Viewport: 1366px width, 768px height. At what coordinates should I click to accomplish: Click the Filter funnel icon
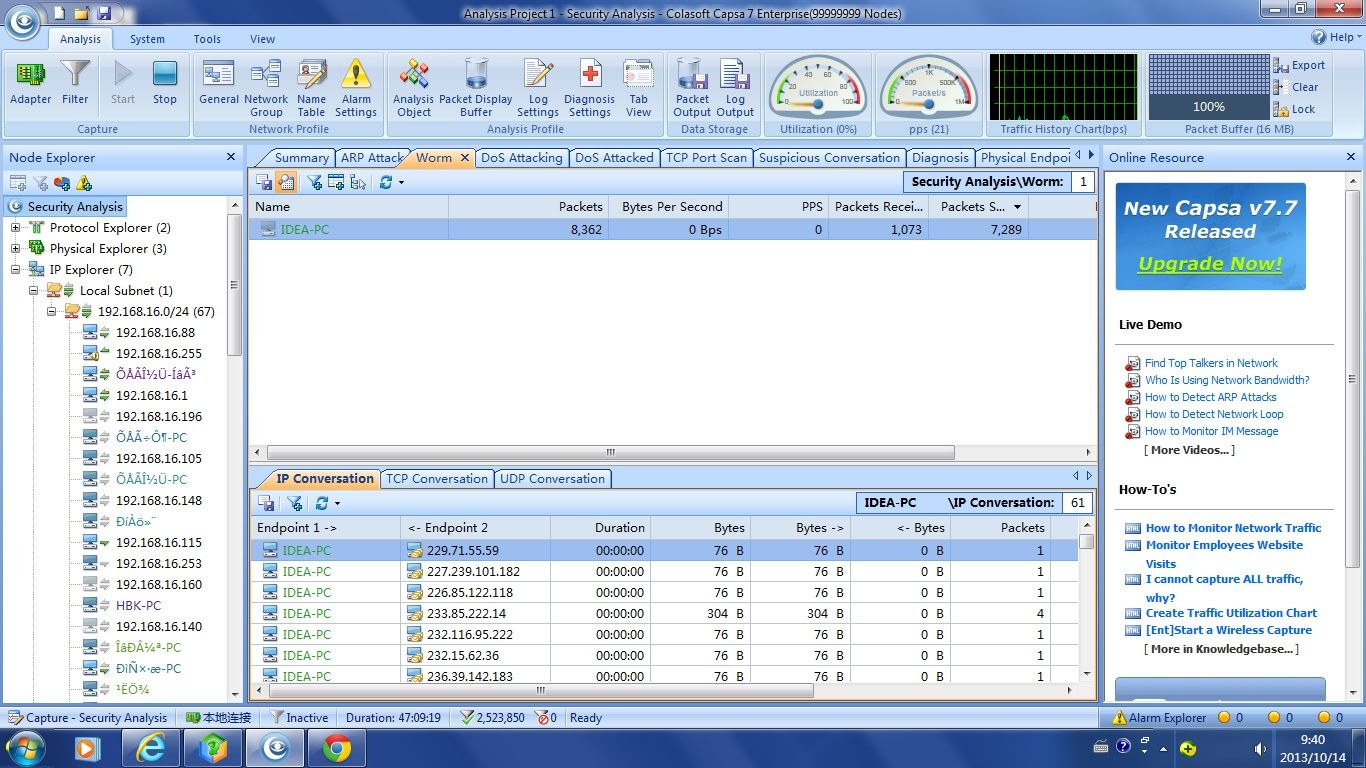[x=75, y=82]
